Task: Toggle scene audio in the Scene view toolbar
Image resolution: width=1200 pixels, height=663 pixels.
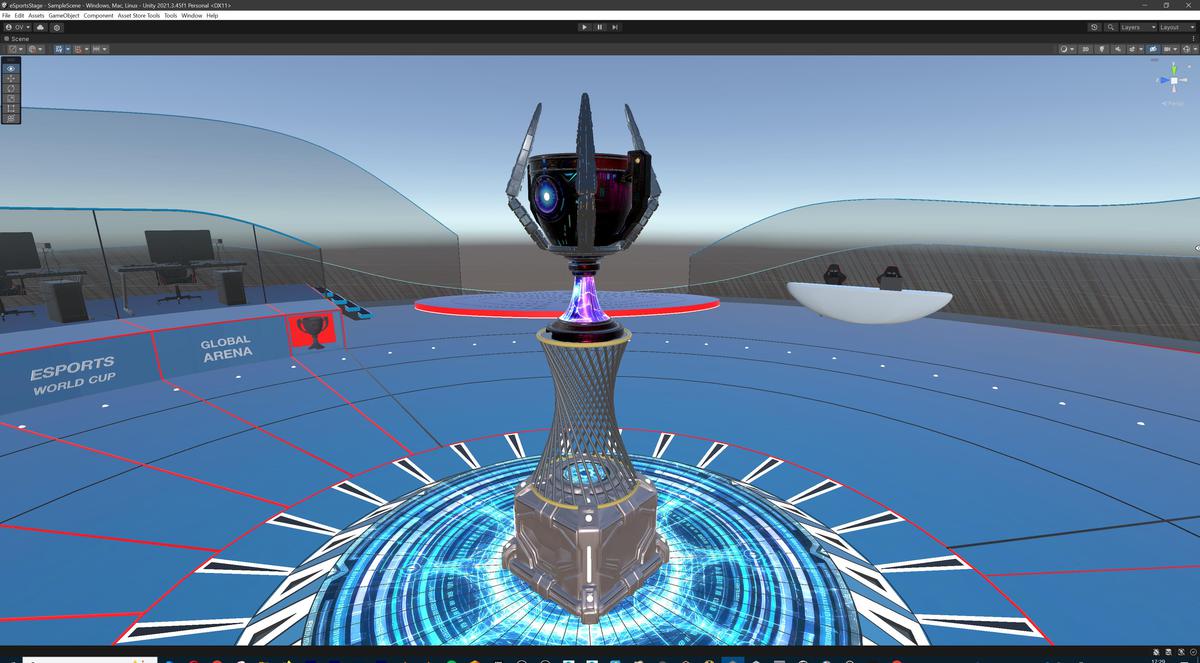Action: click(1118, 49)
